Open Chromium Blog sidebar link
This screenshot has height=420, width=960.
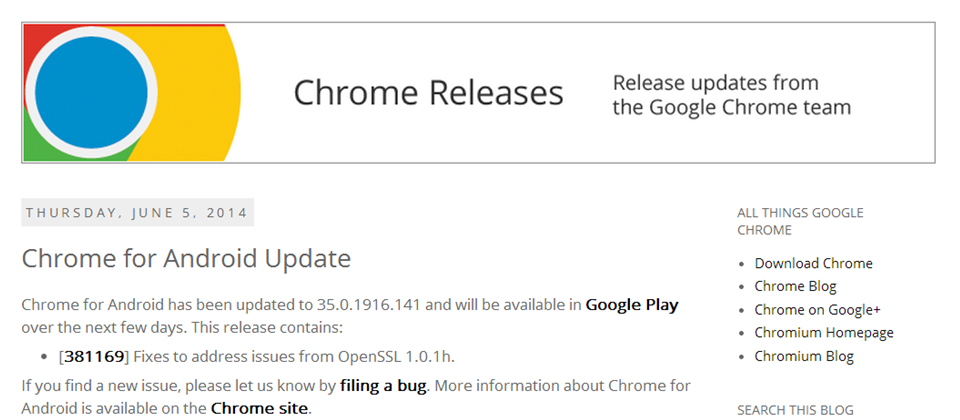804,356
